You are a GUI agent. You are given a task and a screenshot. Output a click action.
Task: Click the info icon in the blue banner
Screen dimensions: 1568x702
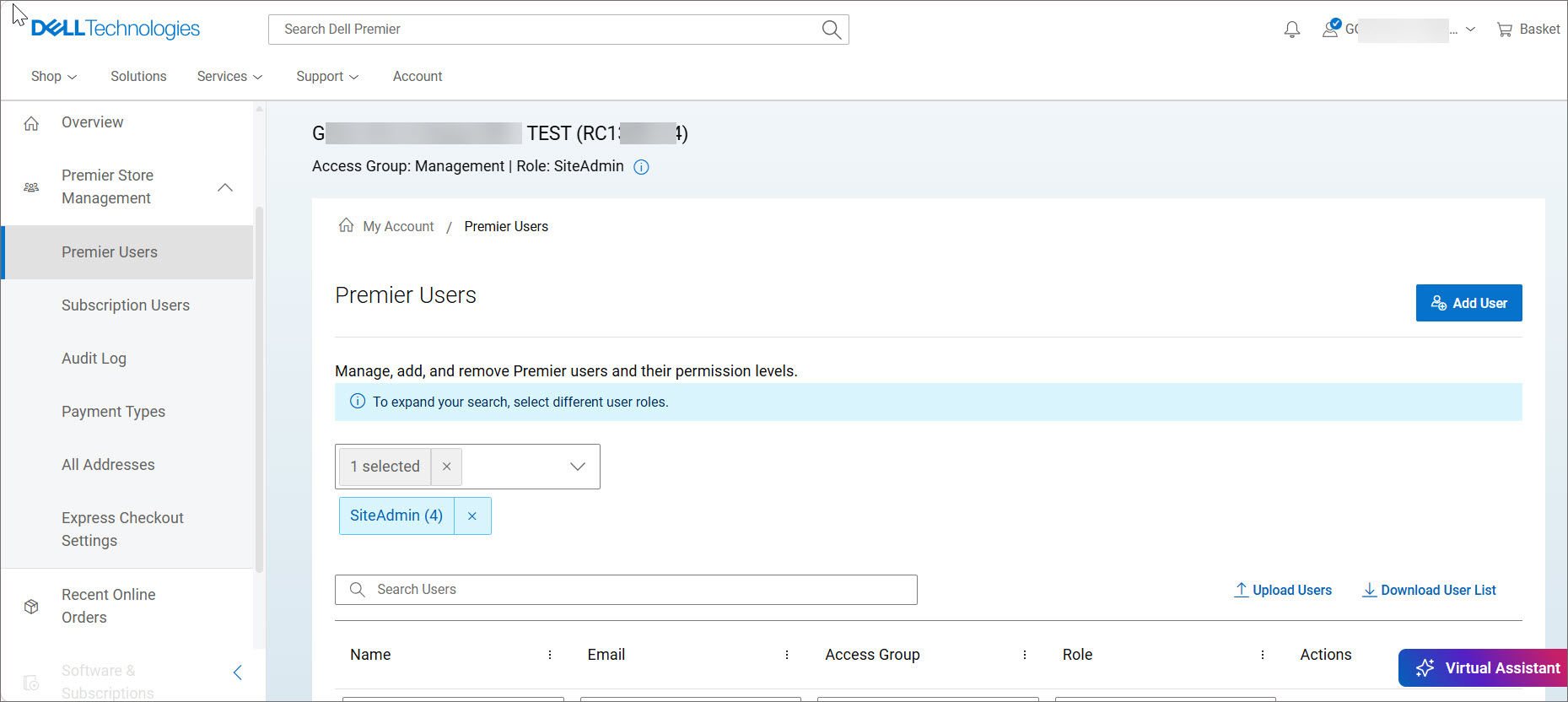(x=358, y=402)
